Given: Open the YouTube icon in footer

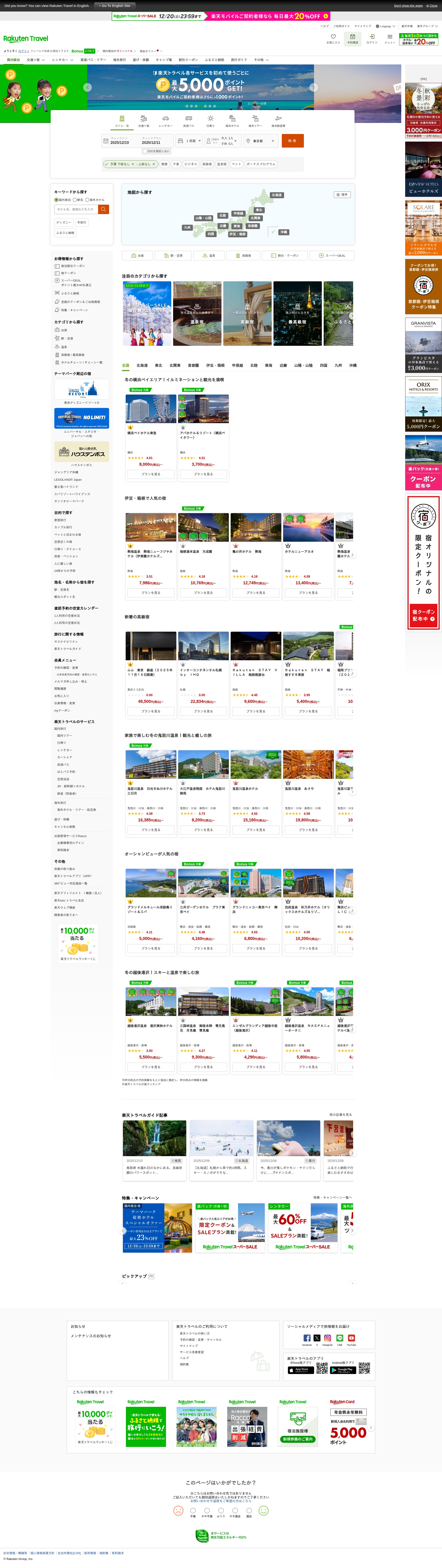Looking at the screenshot, I should pos(351,1338).
